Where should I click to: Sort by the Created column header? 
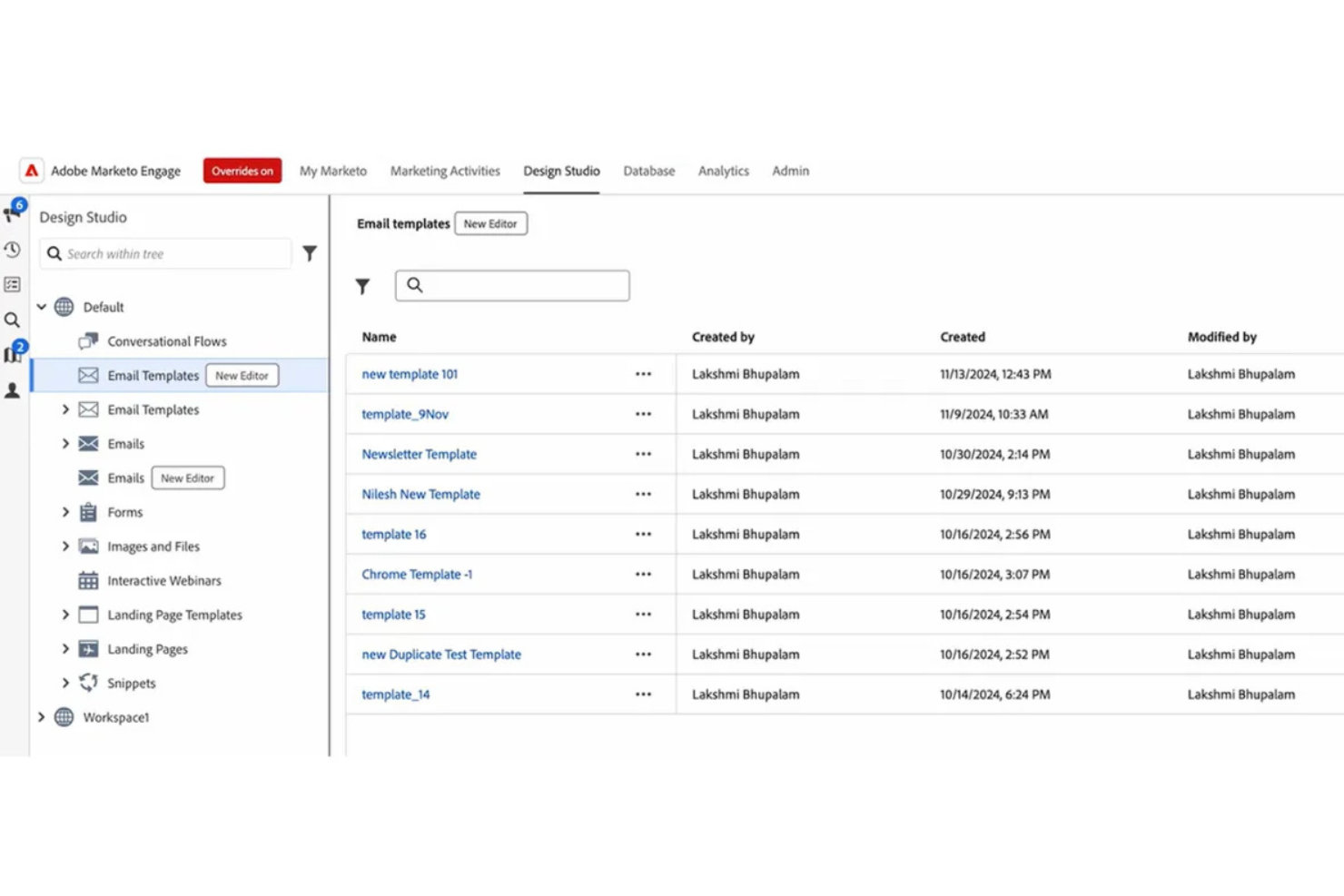coord(963,337)
